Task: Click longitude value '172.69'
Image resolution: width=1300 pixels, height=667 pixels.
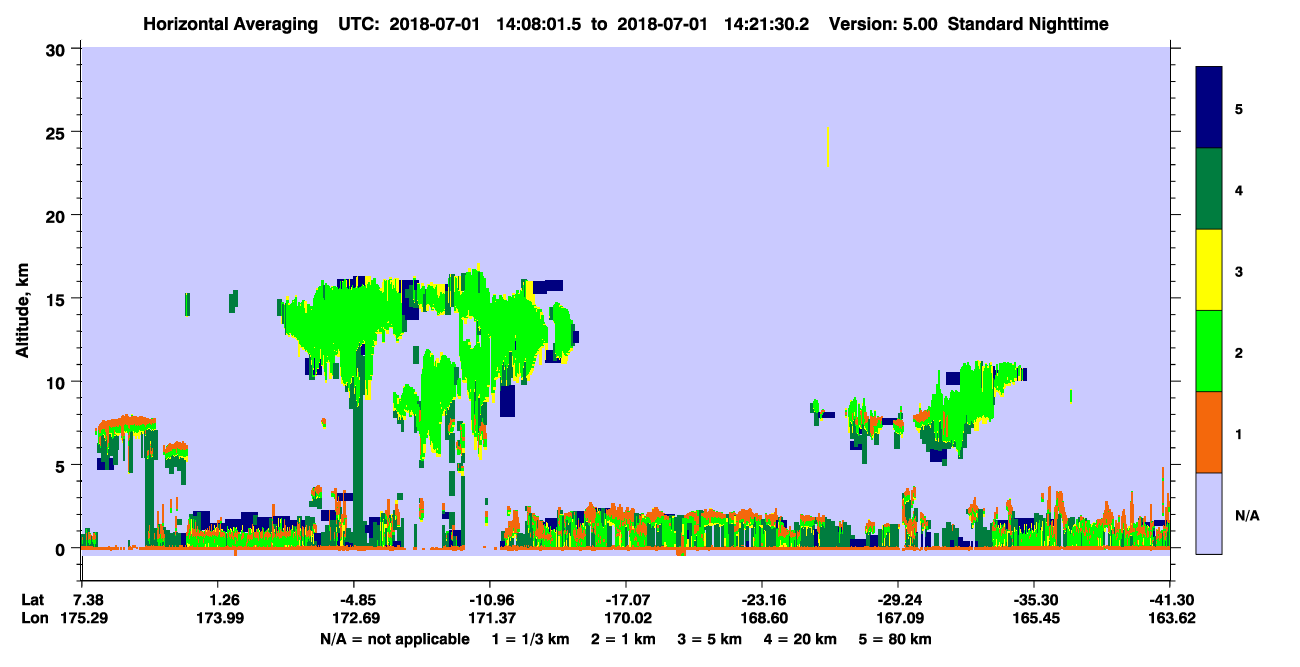Action: (x=356, y=618)
